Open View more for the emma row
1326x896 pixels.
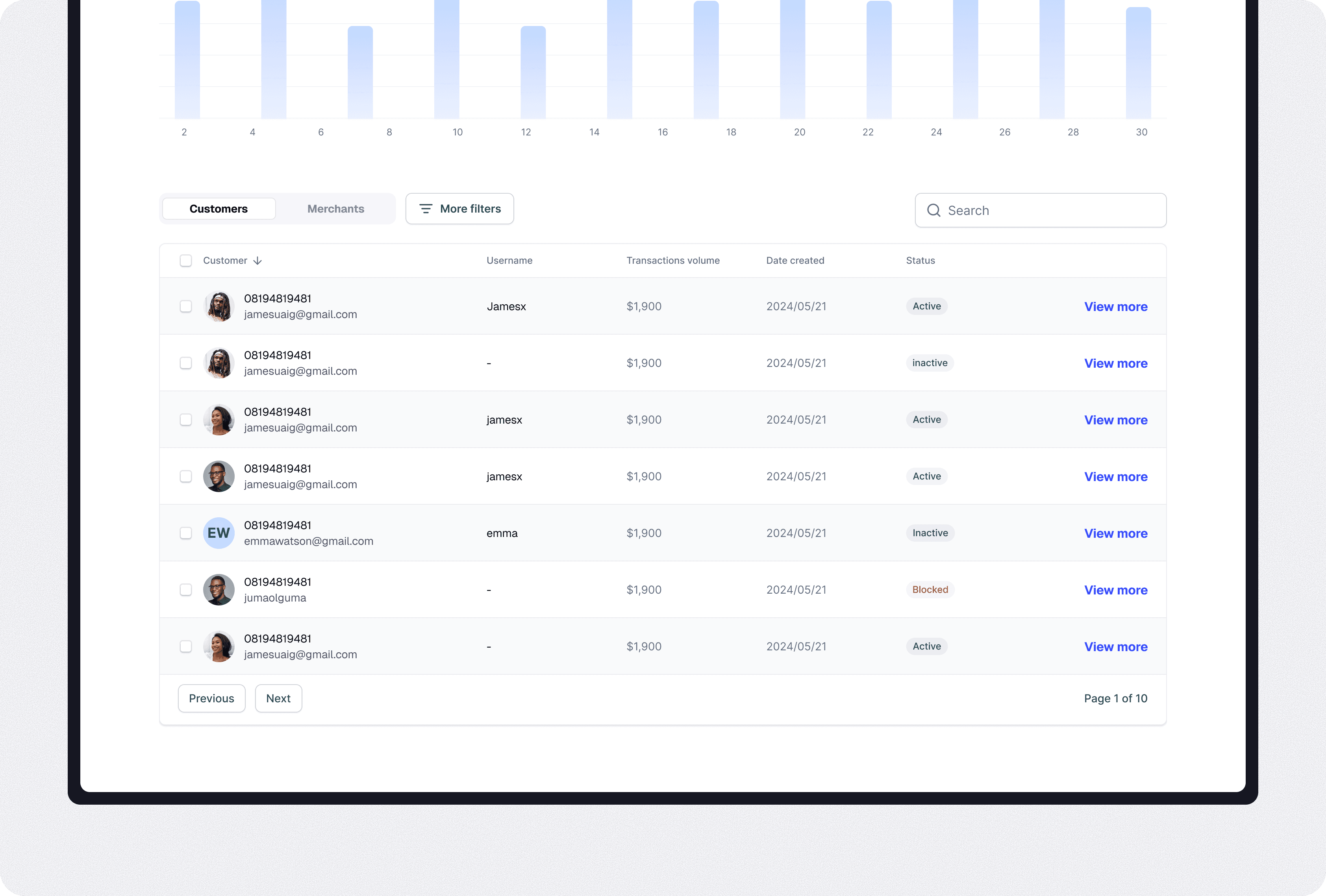click(x=1115, y=533)
